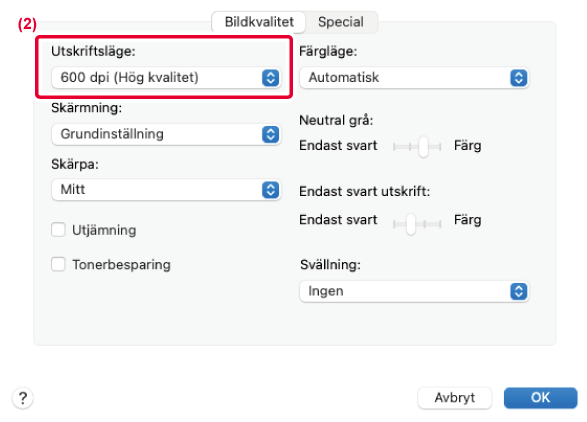This screenshot has height=422, width=587.
Task: Click the Utskriftsläge dropdown arrow icon
Action: (270, 78)
